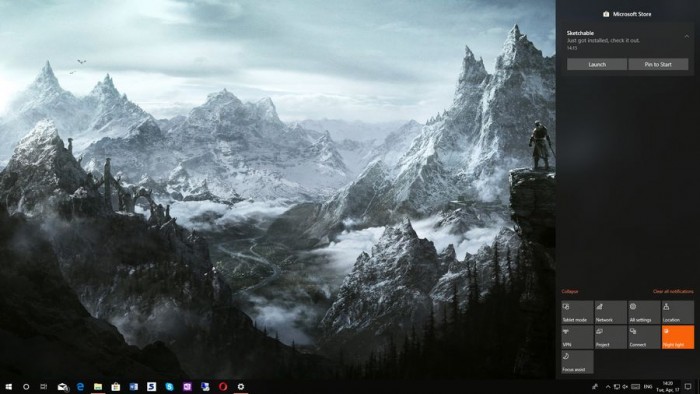Click the Sketchable notification title
Image resolution: width=700 pixels, height=394 pixels.
[580, 33]
